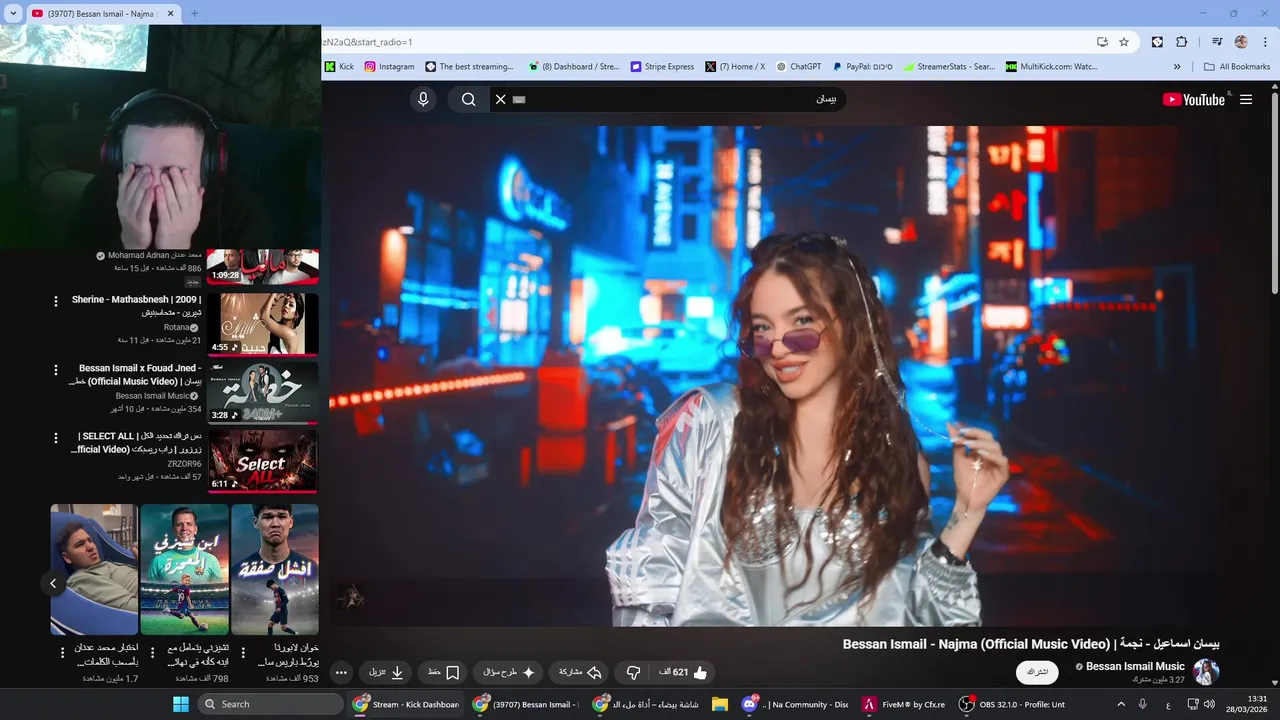Open the (7) Home / X bookmark

[735, 67]
